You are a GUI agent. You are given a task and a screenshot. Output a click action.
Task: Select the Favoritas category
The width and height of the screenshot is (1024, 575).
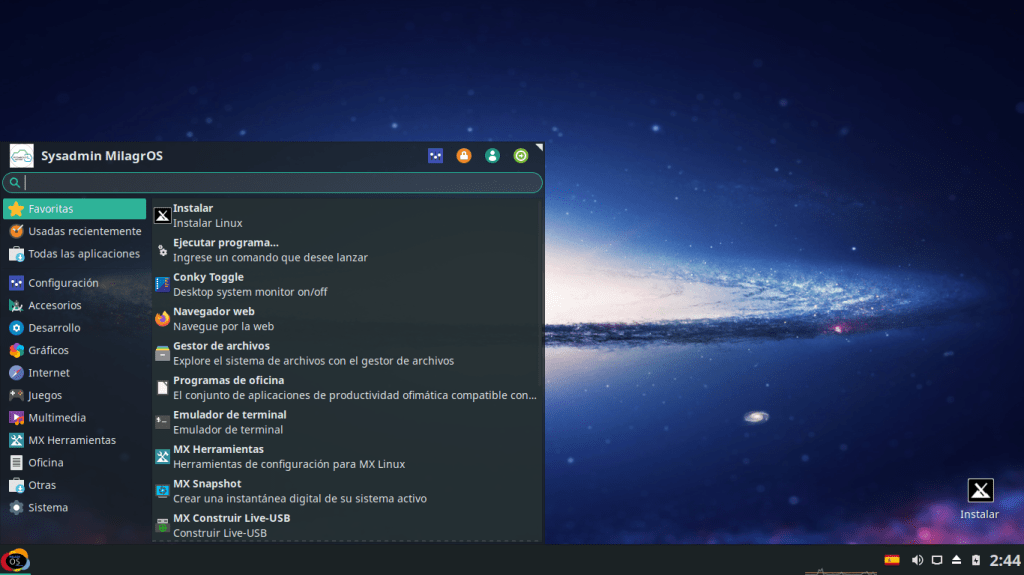pos(74,209)
